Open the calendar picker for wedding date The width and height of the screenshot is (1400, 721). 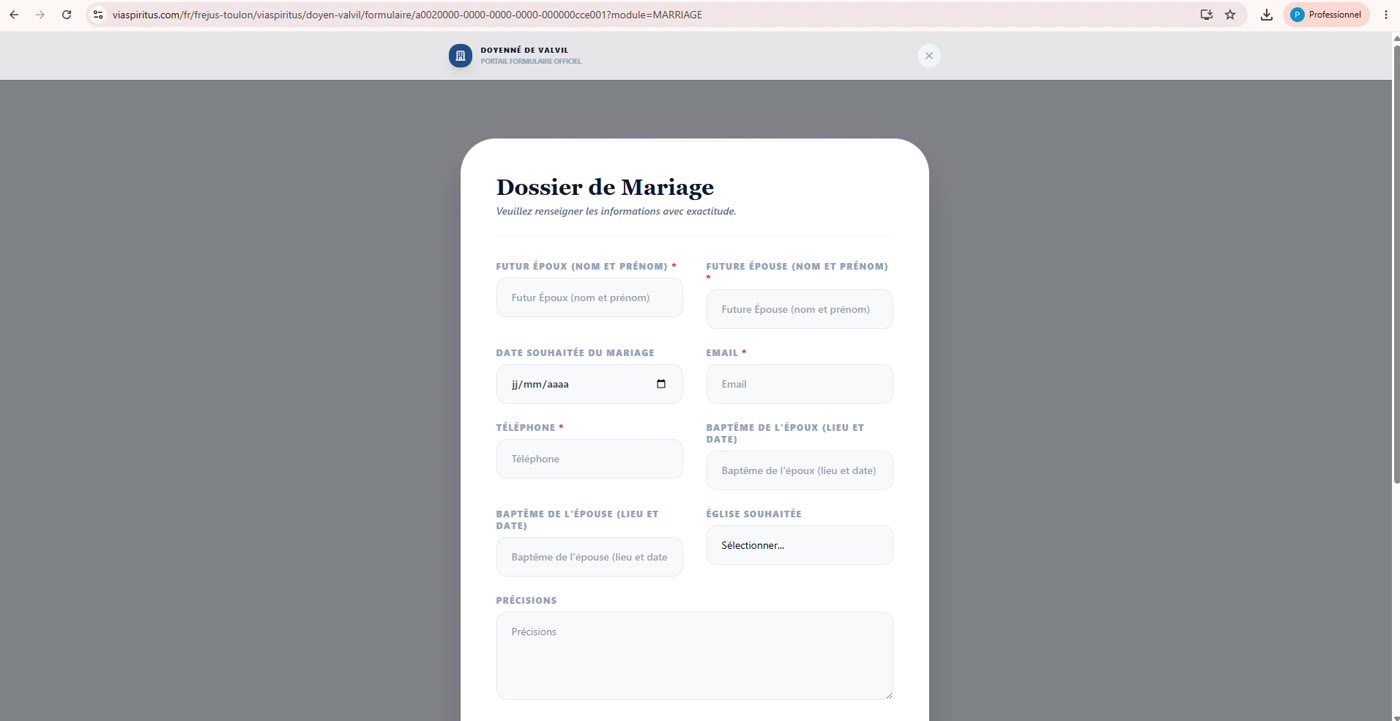(661, 384)
